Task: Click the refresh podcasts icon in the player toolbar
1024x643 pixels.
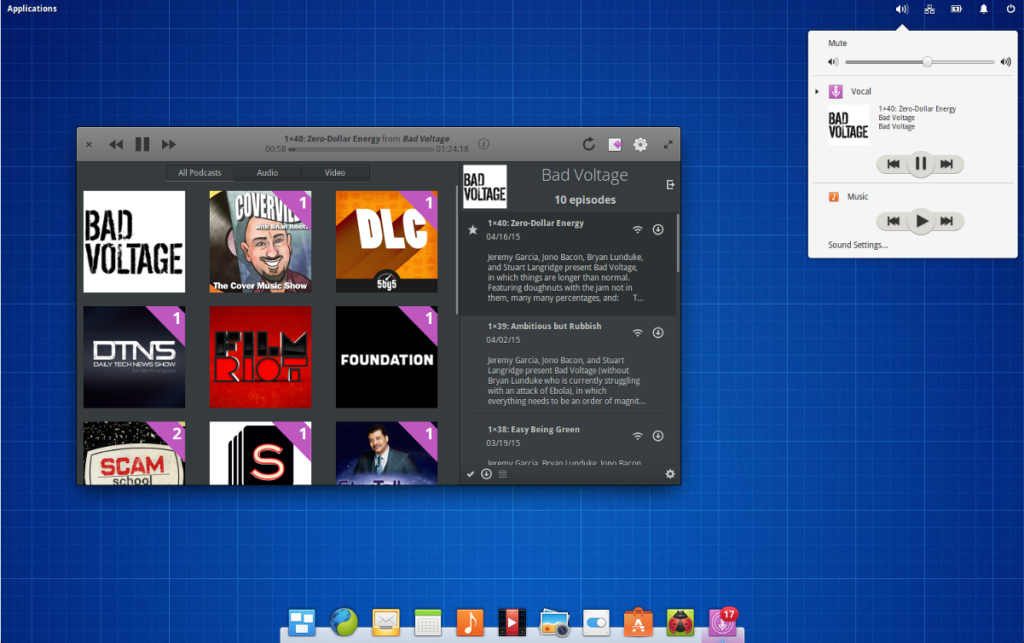Action: 589,144
